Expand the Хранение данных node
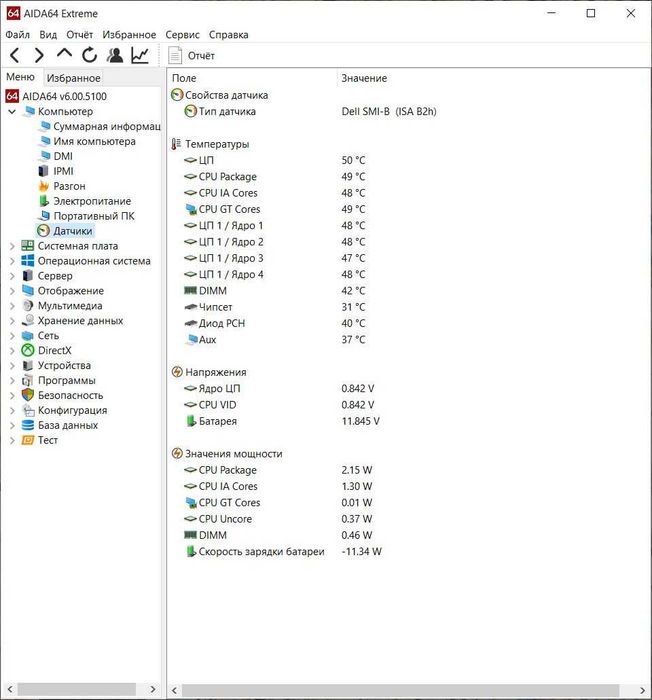The height and width of the screenshot is (700, 652). [12, 321]
